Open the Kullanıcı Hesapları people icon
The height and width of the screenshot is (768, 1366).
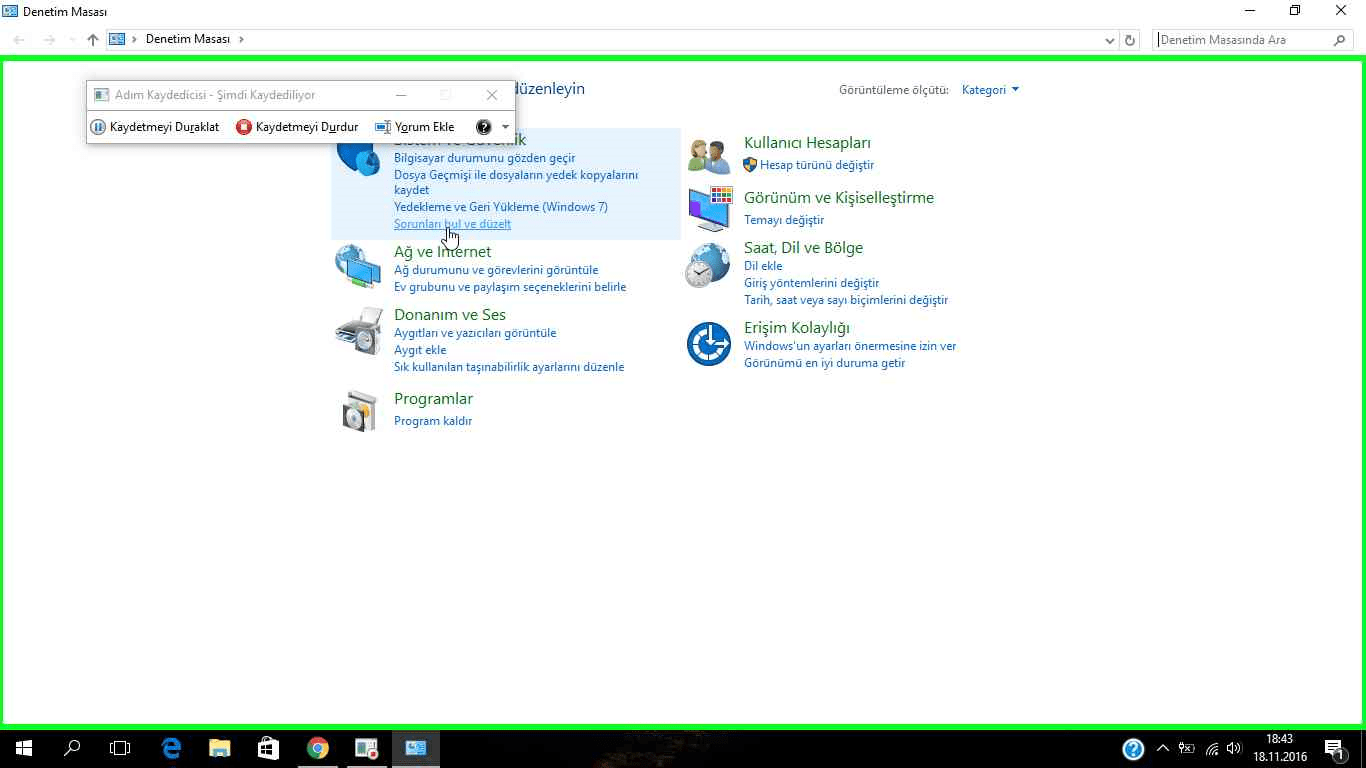(709, 156)
